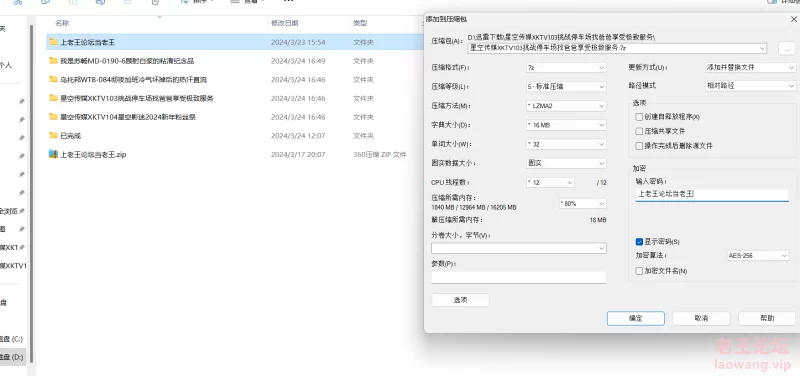800x376 pixels.
Task: Select 星空传媒XKTV103 folder name
Action: [137, 98]
